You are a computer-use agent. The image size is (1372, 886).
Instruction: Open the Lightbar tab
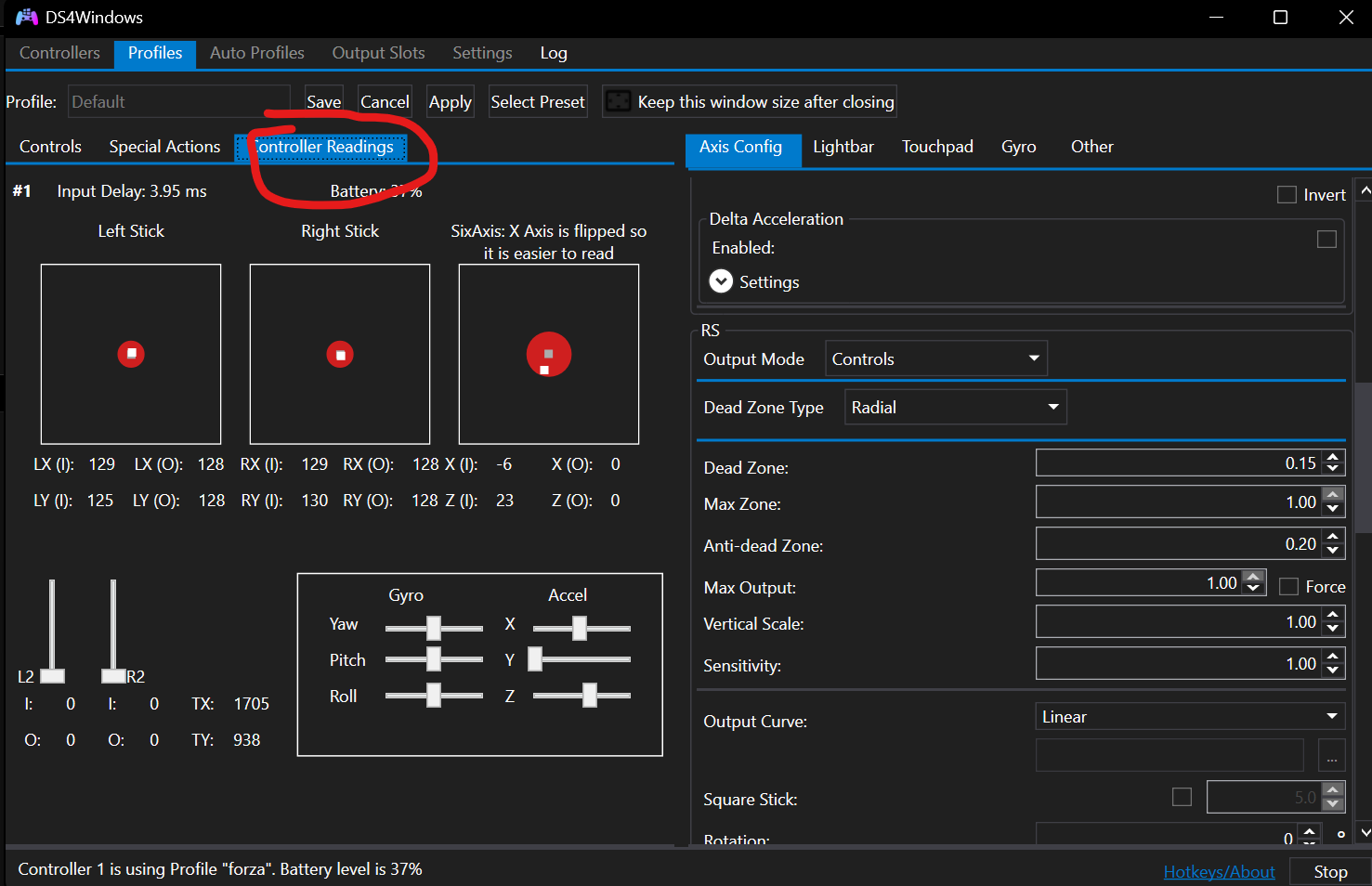tap(843, 147)
